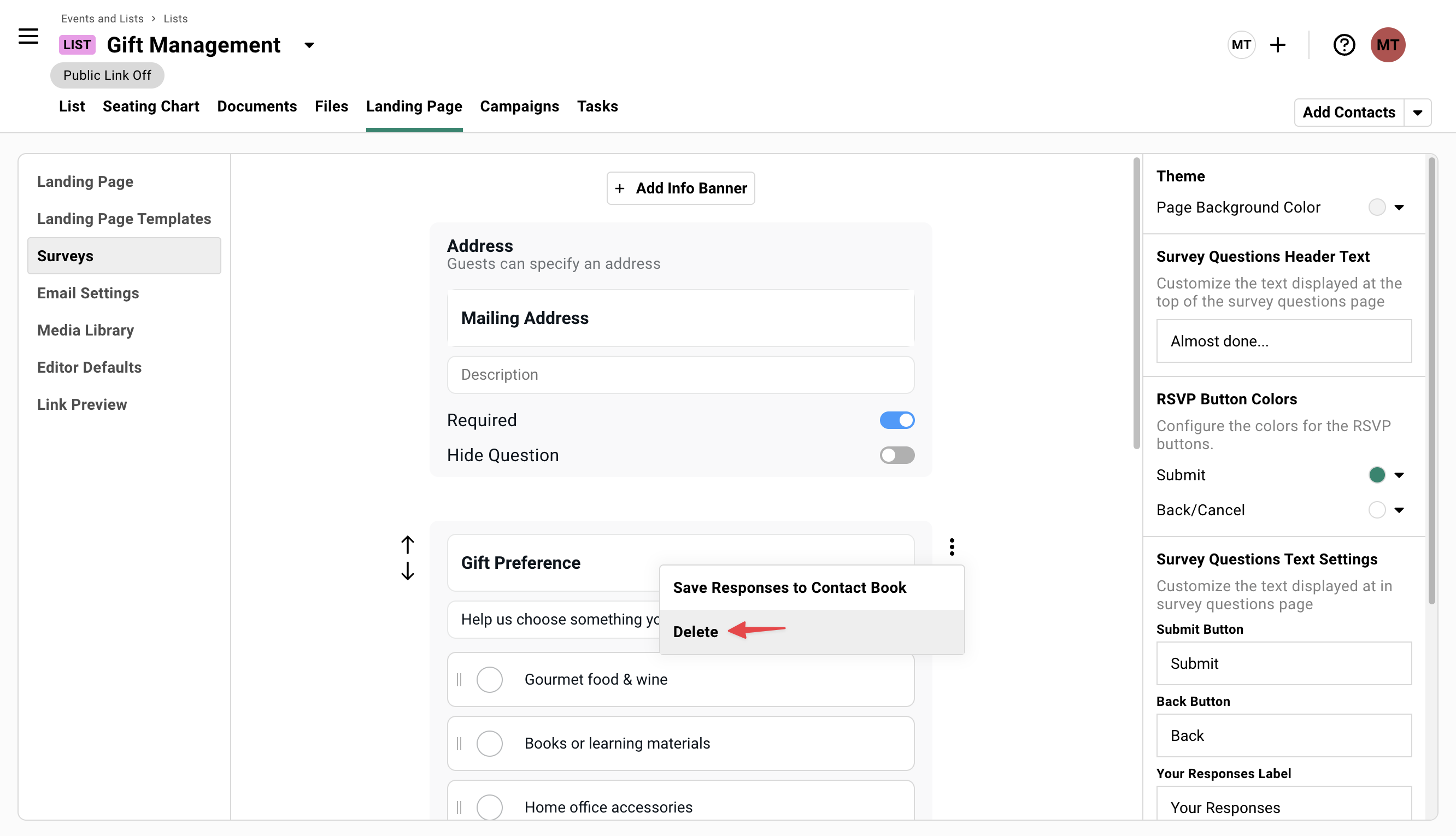This screenshot has width=1456, height=836.
Task: Enable the Hide Question toggle
Action: point(897,455)
